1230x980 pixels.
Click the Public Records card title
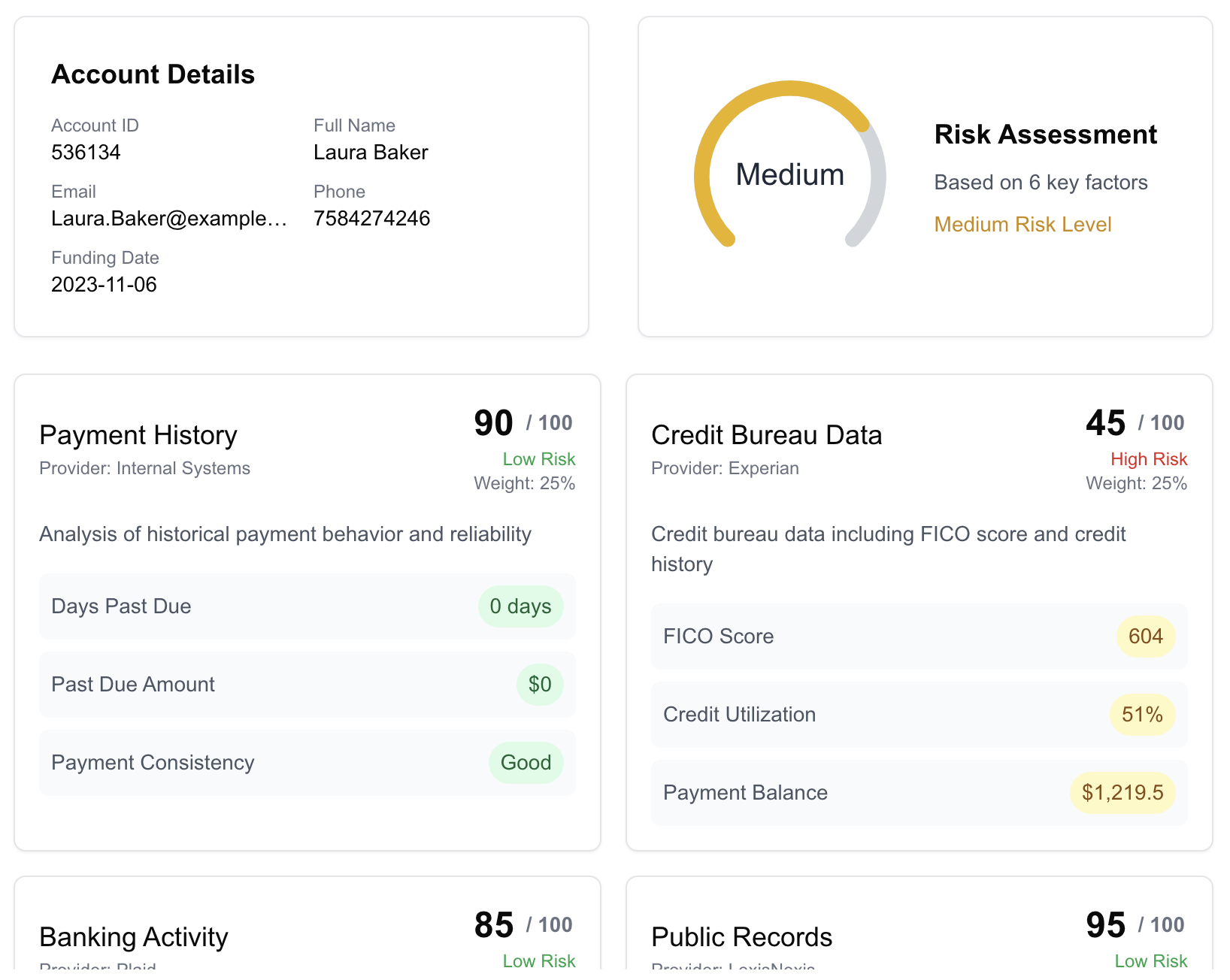[x=742, y=937]
